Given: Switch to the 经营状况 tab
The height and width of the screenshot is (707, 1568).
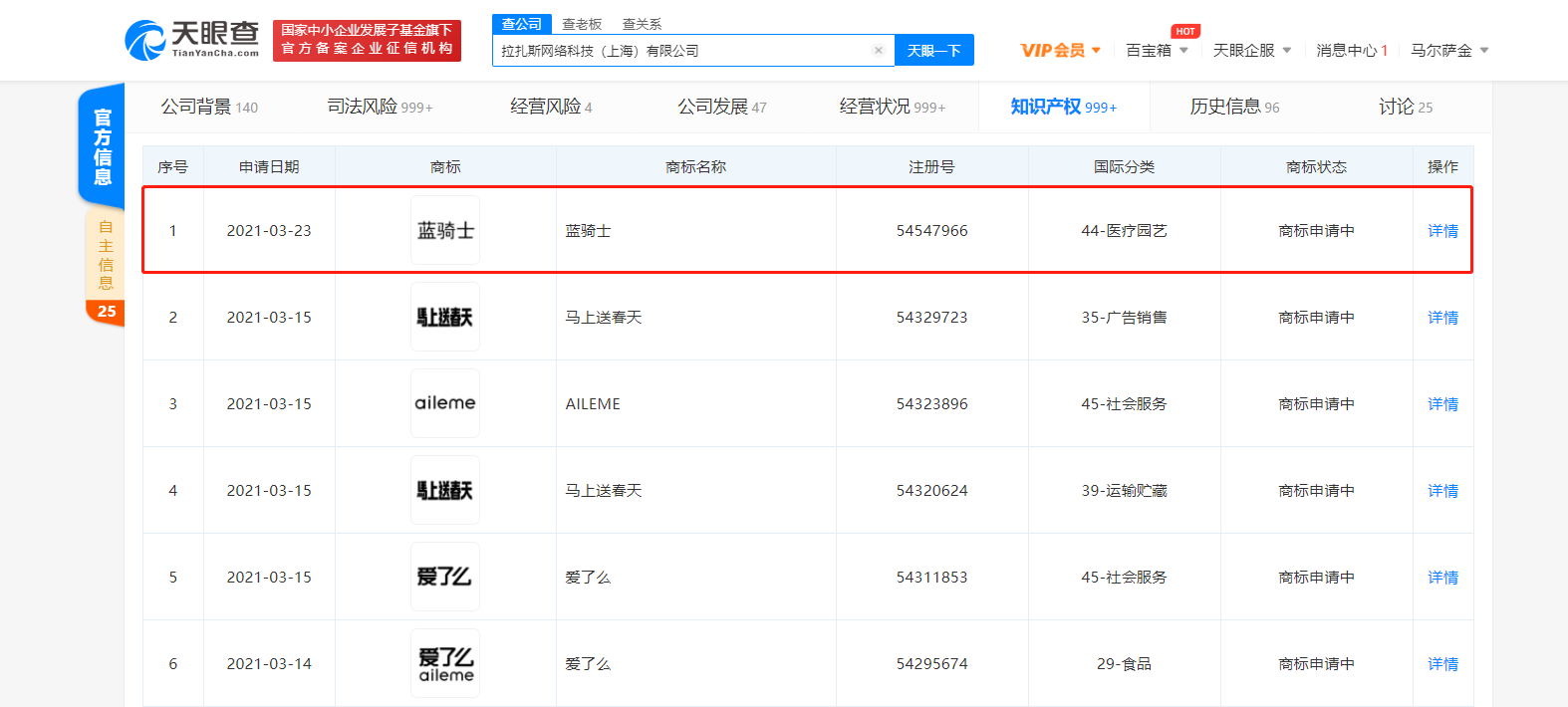Looking at the screenshot, I should click(x=893, y=107).
